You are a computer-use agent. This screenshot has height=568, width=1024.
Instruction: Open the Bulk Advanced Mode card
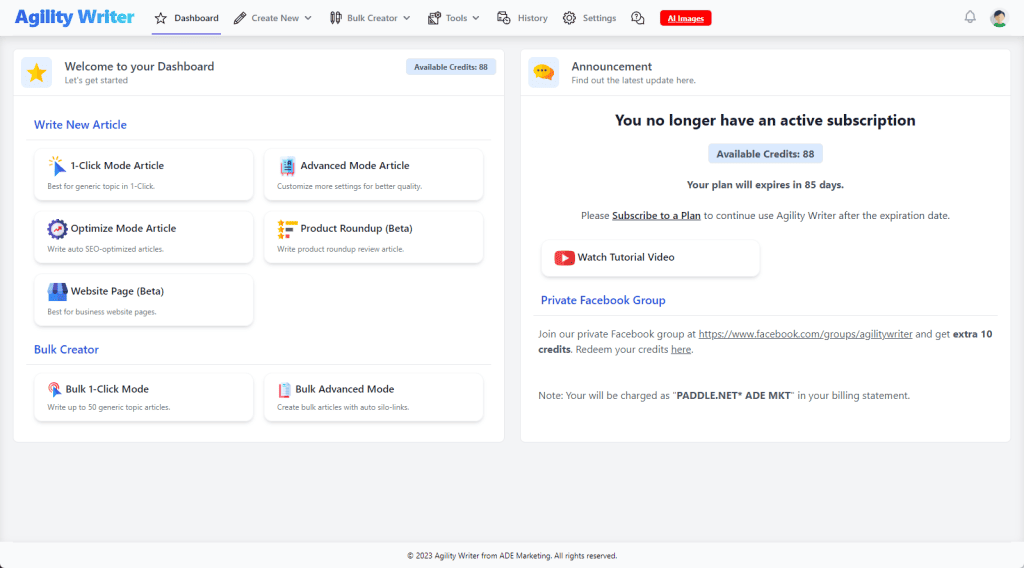[374, 397]
